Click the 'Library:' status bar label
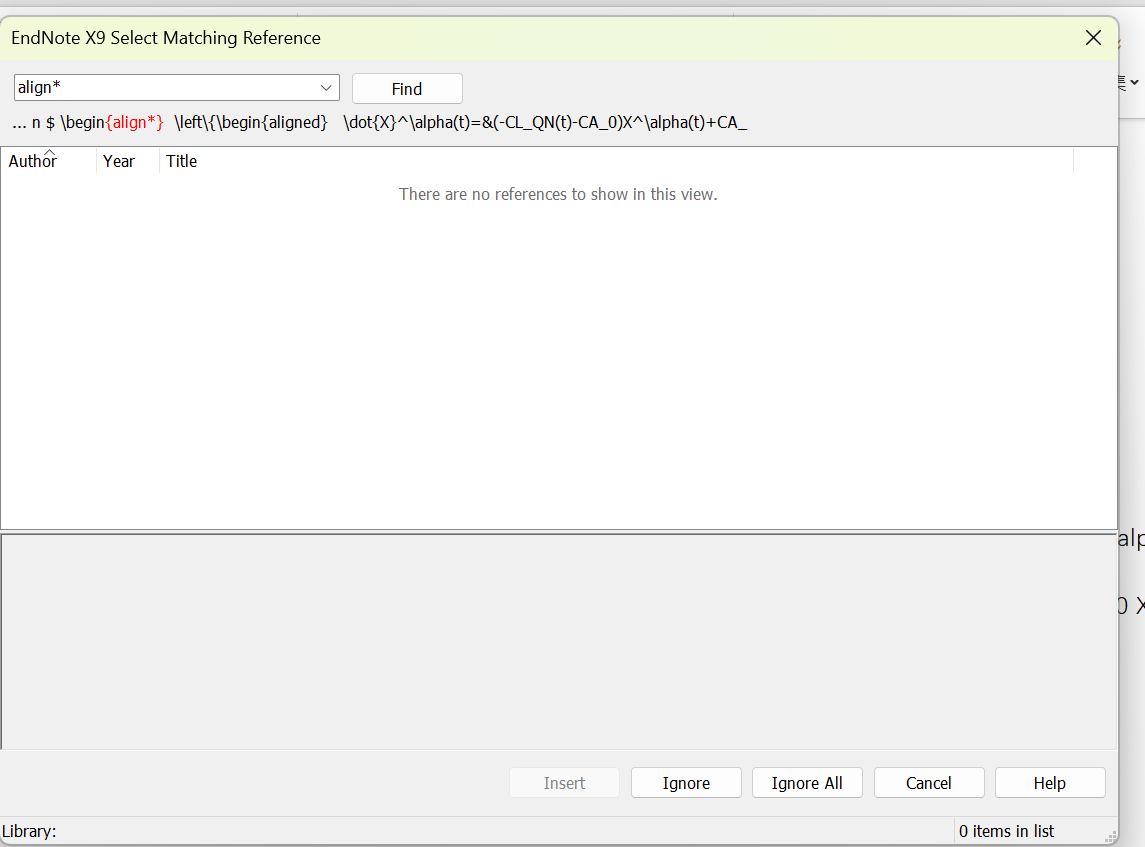 [x=29, y=831]
